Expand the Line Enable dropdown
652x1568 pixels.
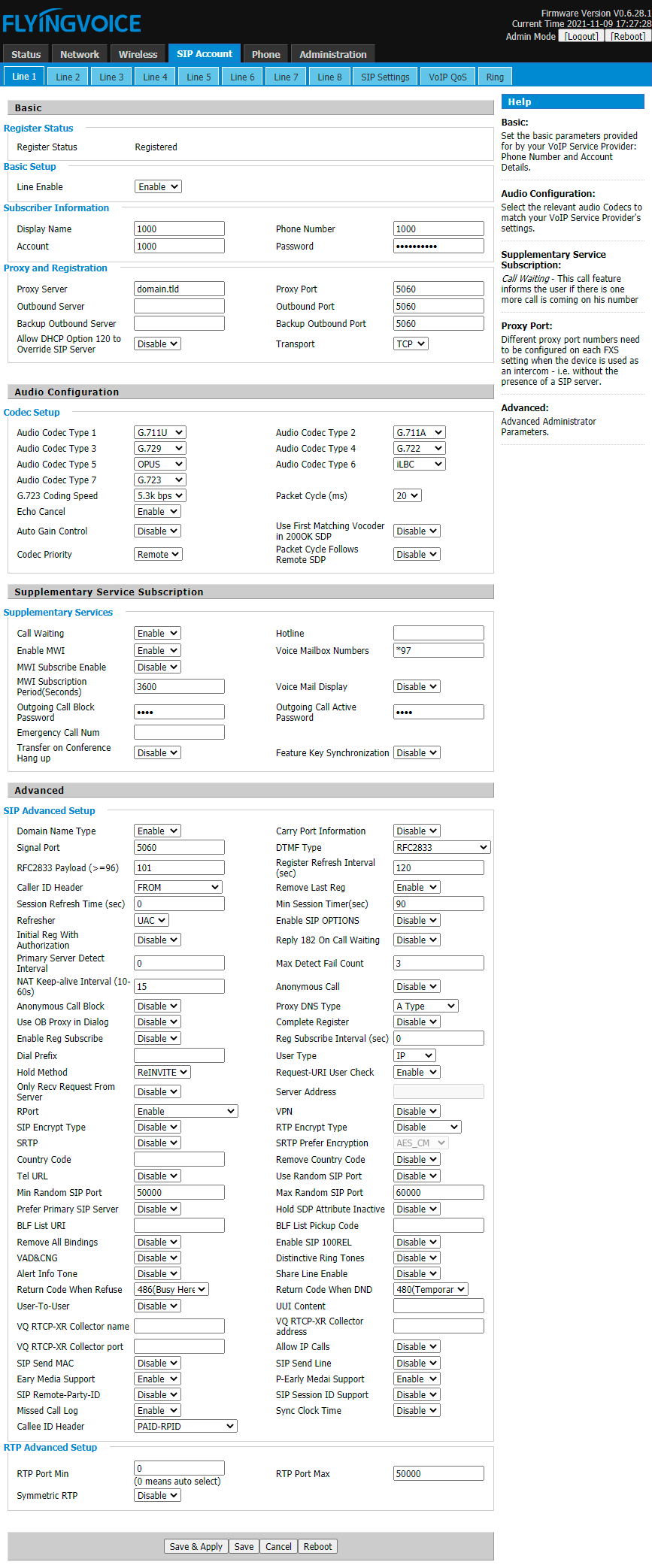click(158, 186)
